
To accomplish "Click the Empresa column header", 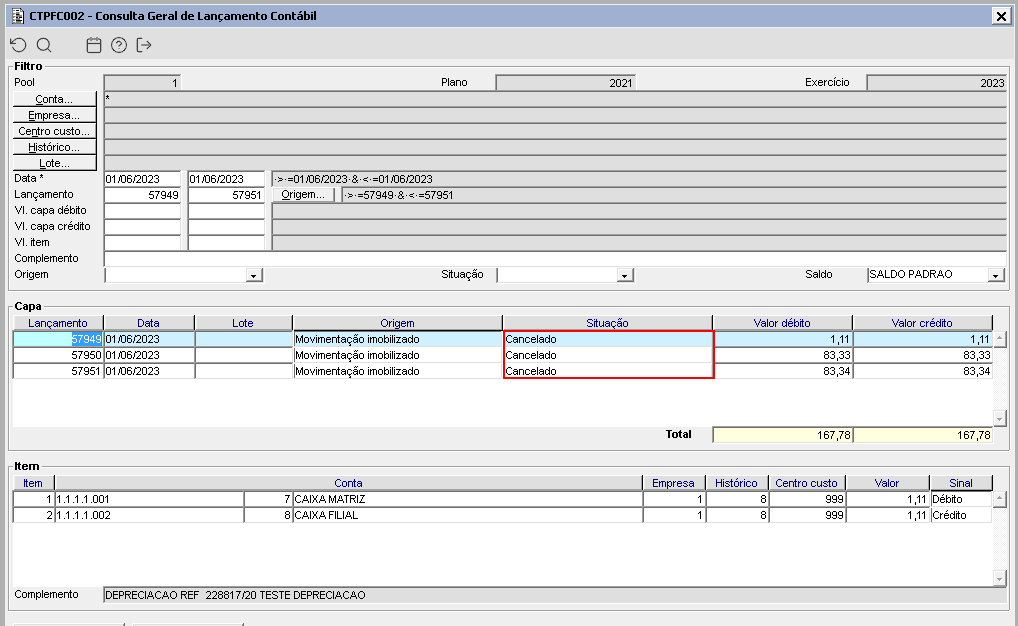I will coord(673,482).
